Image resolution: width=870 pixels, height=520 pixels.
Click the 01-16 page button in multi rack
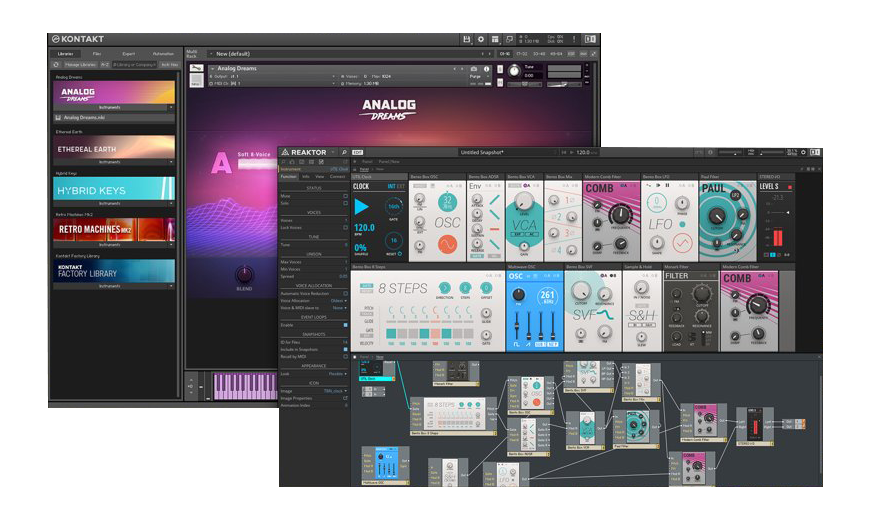504,54
